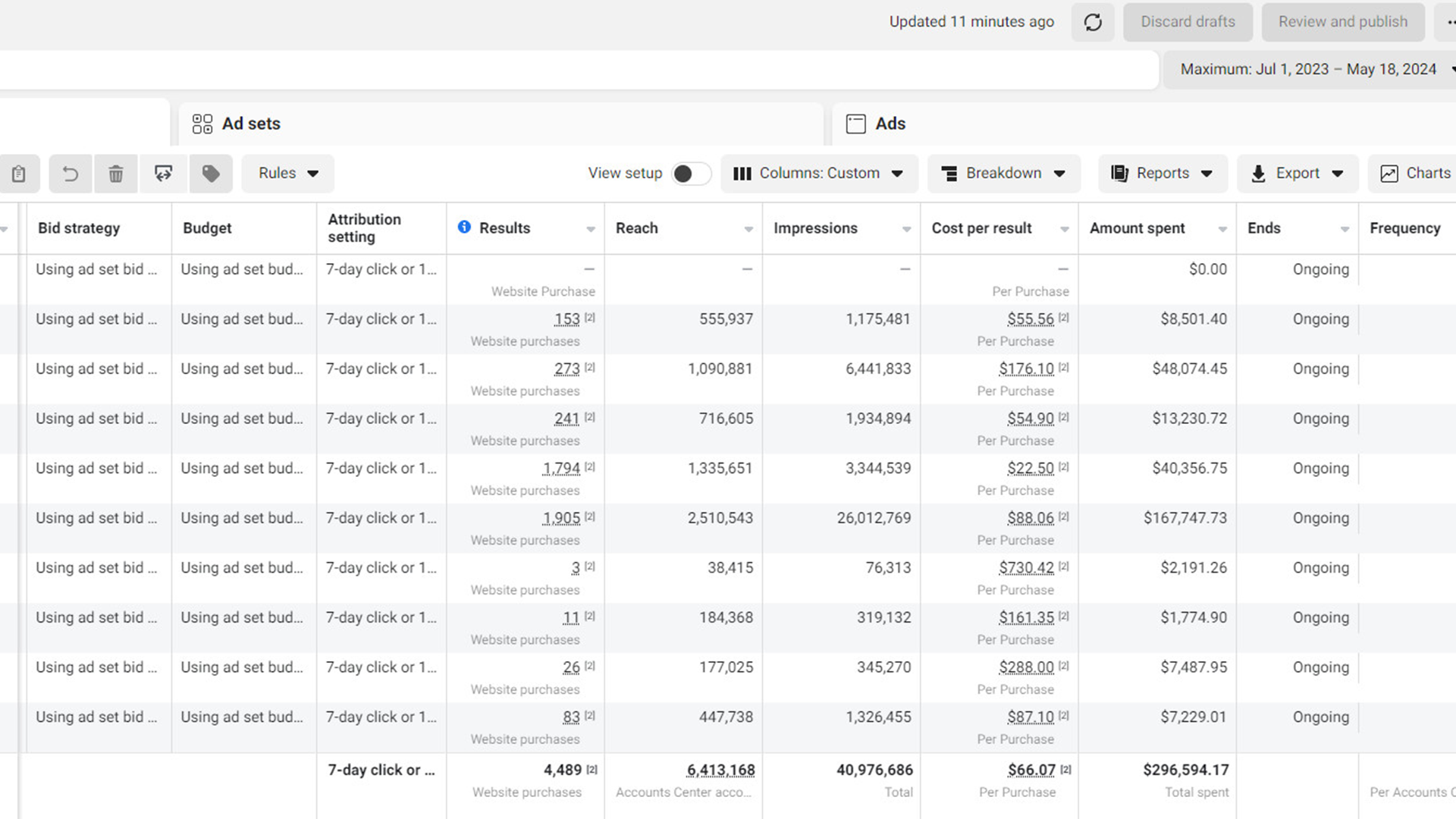Screen dimensions: 1456x819
Task: Click the Discard drafts button
Action: (x=1188, y=22)
